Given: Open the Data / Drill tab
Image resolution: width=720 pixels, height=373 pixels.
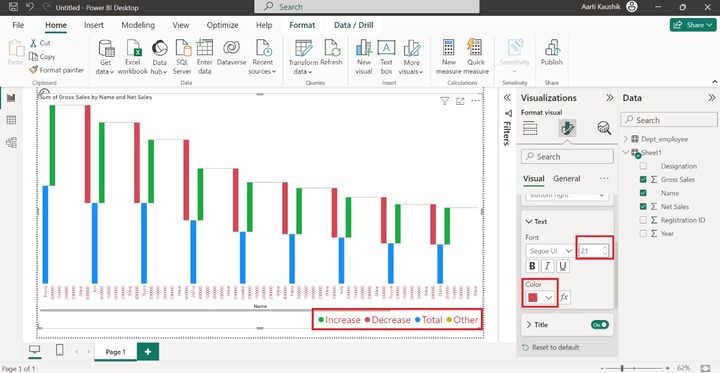Looking at the screenshot, I should pyautogui.click(x=354, y=25).
